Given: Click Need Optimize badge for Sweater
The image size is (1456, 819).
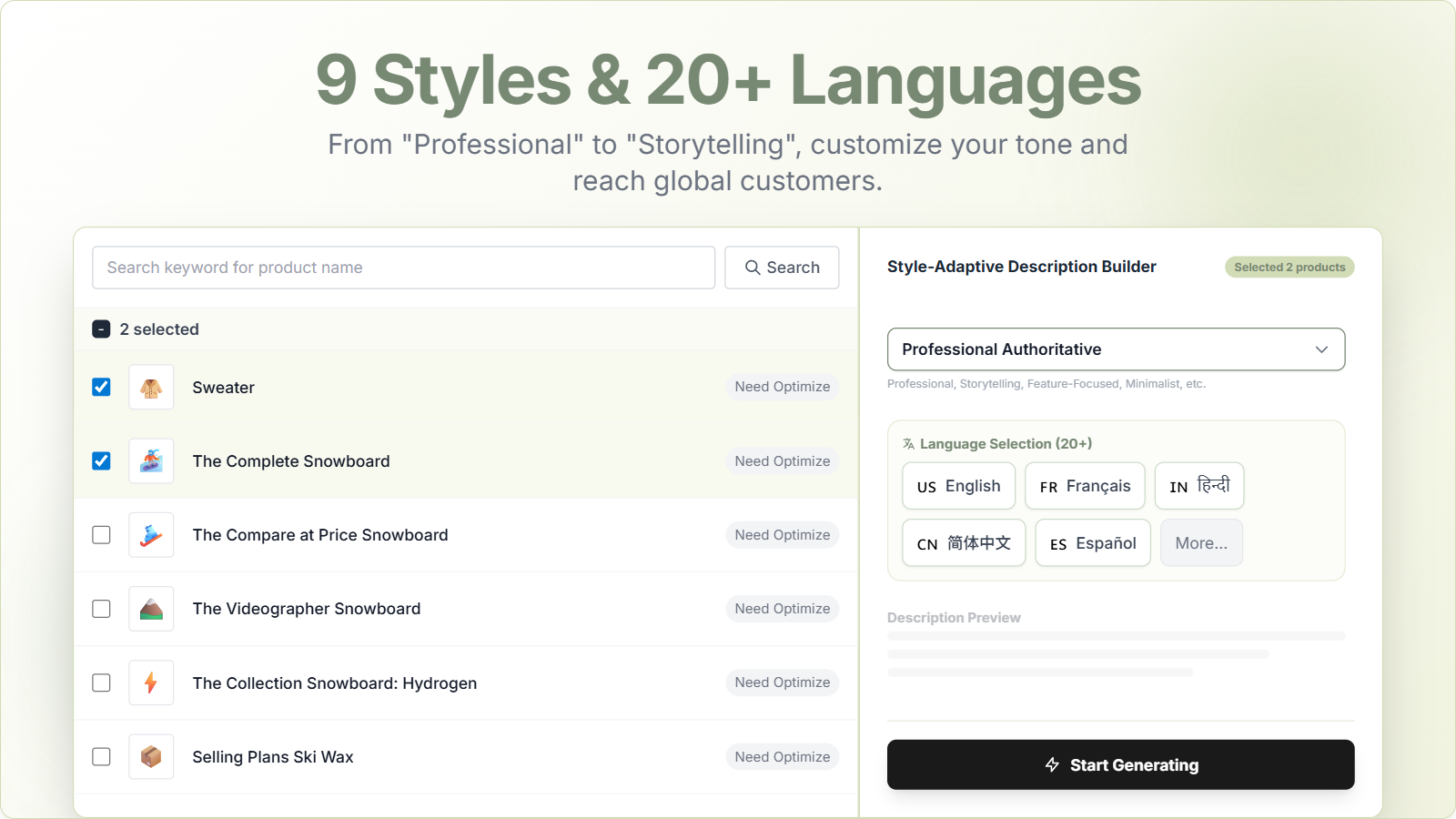Looking at the screenshot, I should (782, 387).
